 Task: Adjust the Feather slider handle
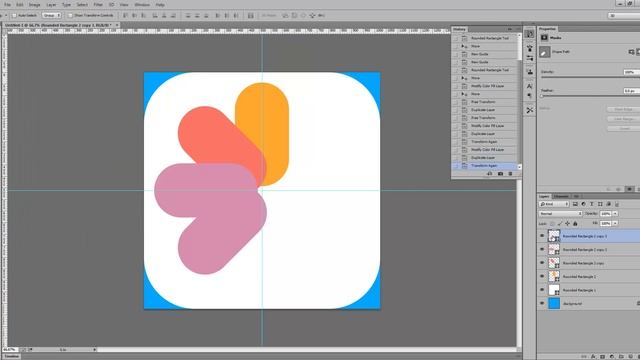tap(542, 96)
